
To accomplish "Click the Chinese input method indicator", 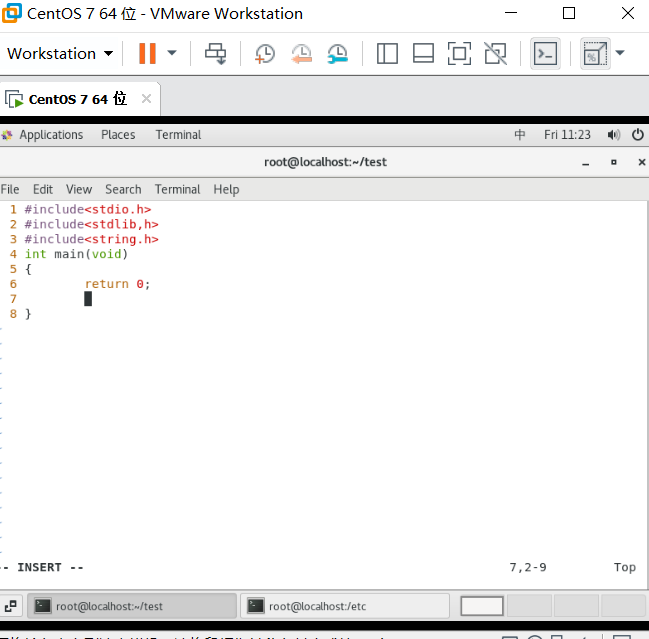I will (x=519, y=135).
